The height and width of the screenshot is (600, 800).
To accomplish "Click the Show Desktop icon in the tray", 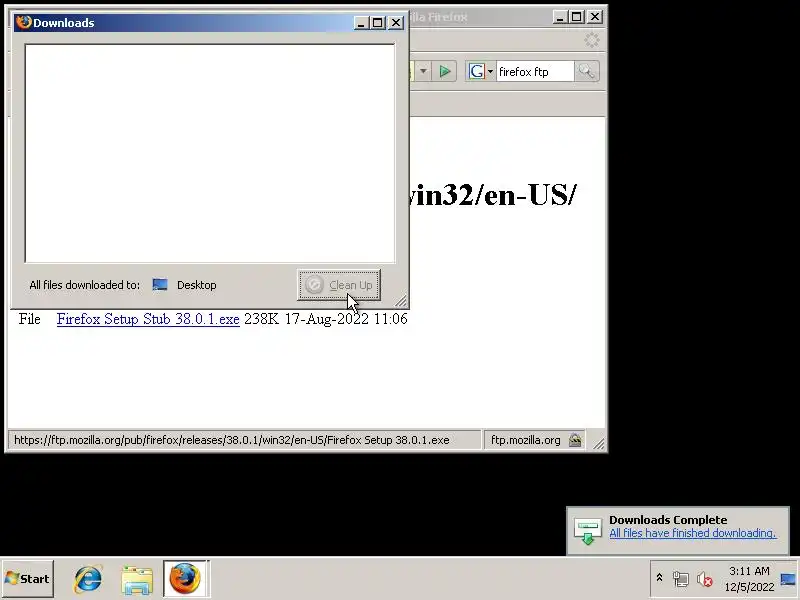I will (788, 579).
